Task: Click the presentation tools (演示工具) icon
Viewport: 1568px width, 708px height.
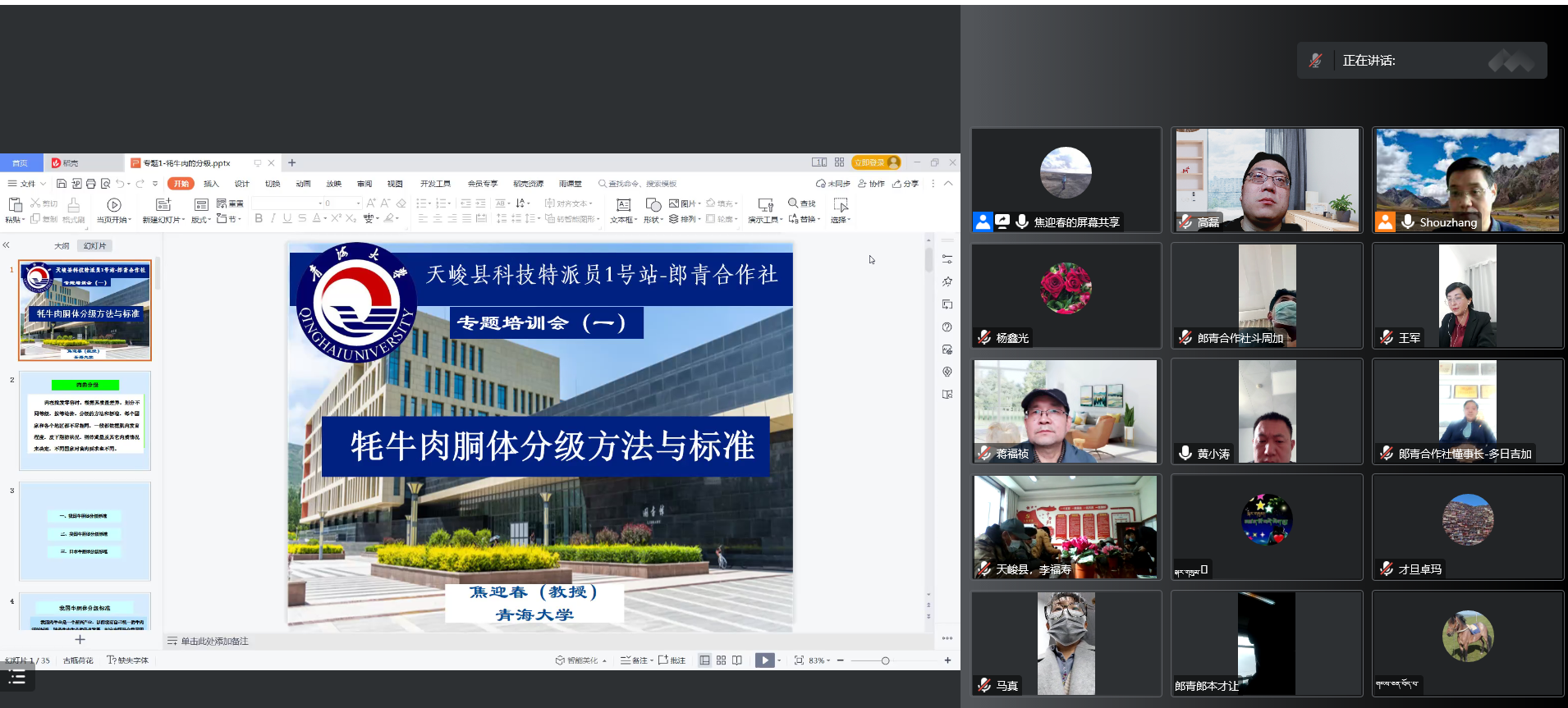Action: point(765,204)
